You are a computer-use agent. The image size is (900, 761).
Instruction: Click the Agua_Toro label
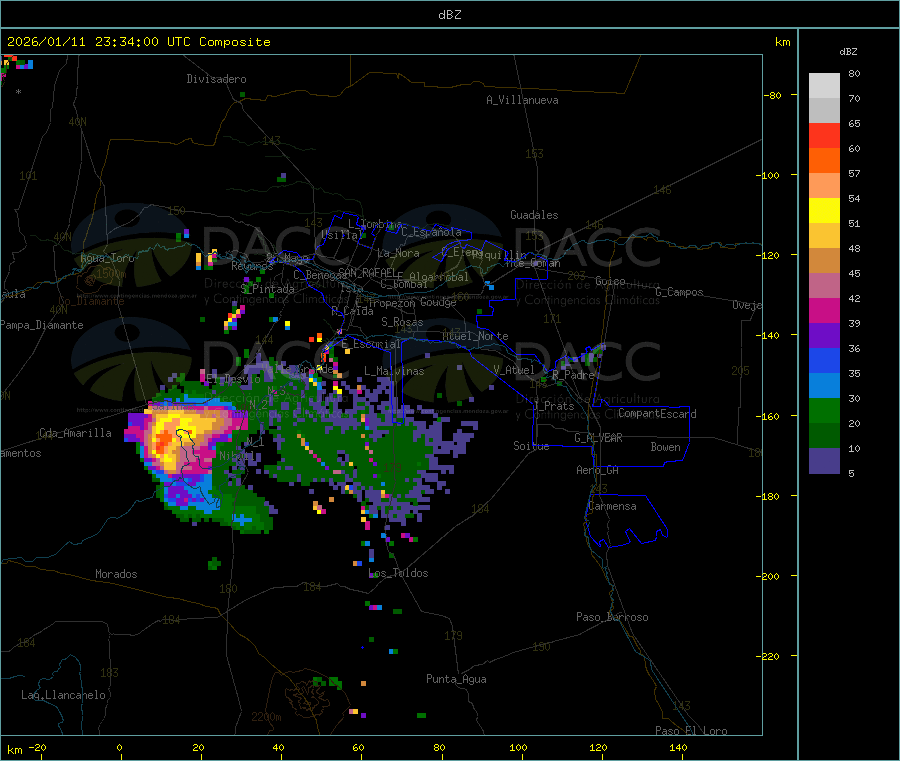(x=107, y=258)
